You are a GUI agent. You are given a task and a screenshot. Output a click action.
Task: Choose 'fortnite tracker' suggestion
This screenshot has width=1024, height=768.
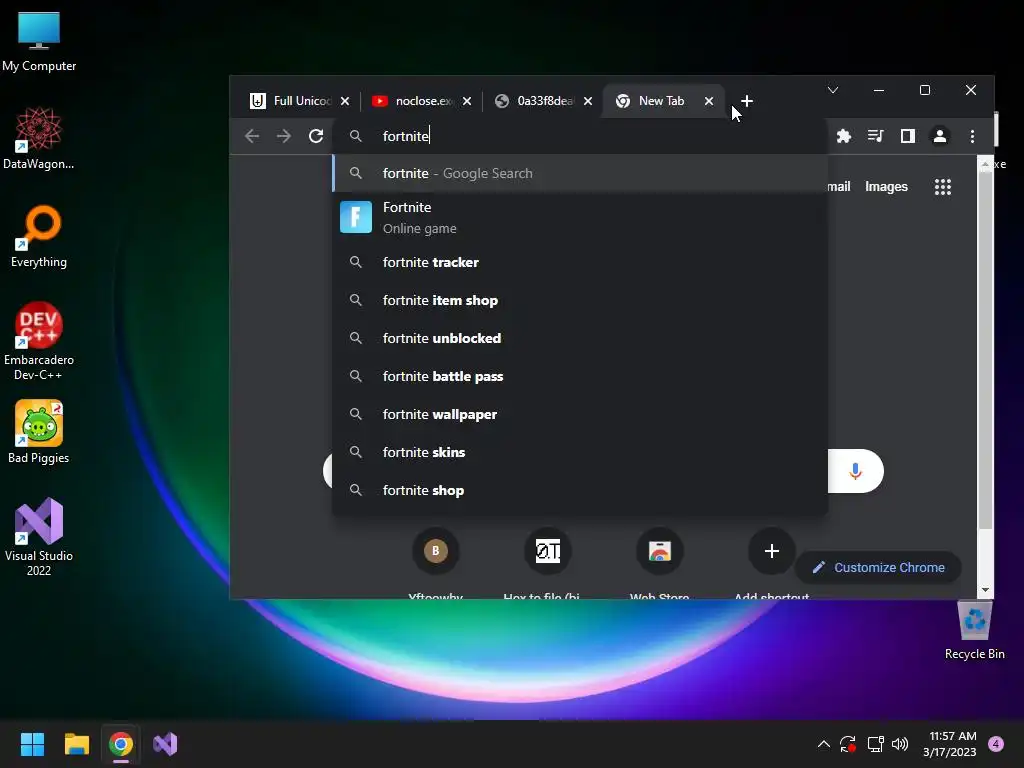580,263
